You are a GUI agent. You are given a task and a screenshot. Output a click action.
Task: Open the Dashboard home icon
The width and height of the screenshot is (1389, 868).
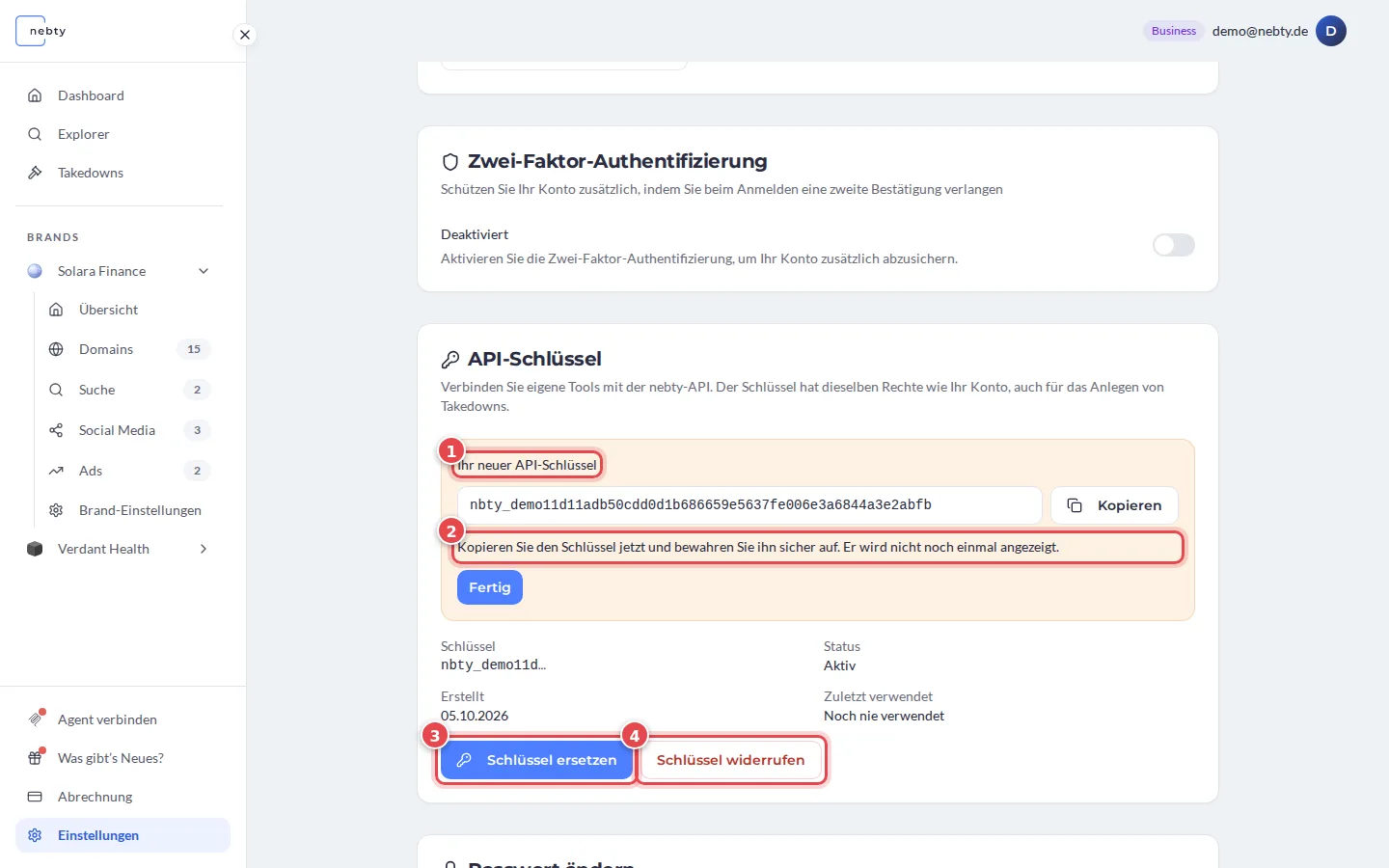tap(35, 95)
